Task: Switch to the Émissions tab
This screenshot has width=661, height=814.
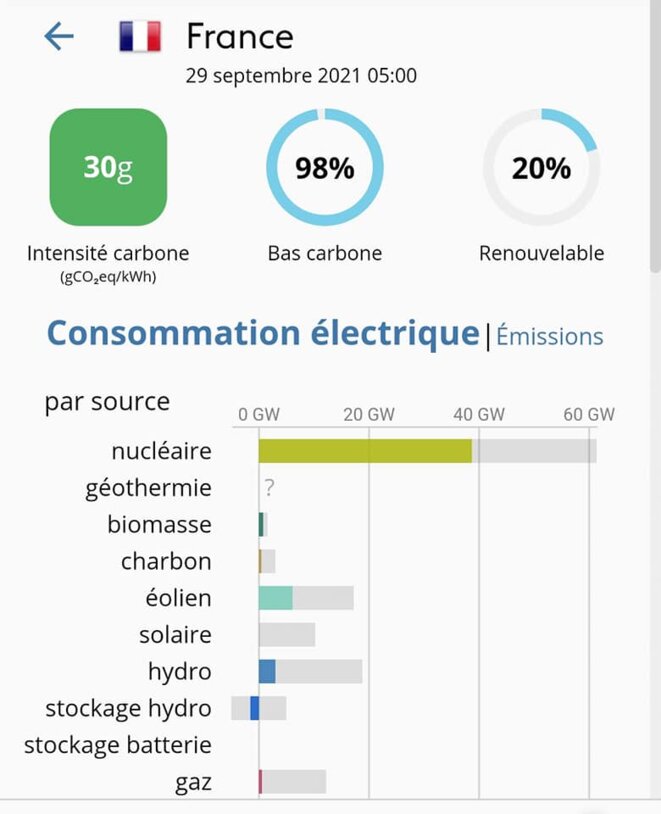Action: pos(549,338)
